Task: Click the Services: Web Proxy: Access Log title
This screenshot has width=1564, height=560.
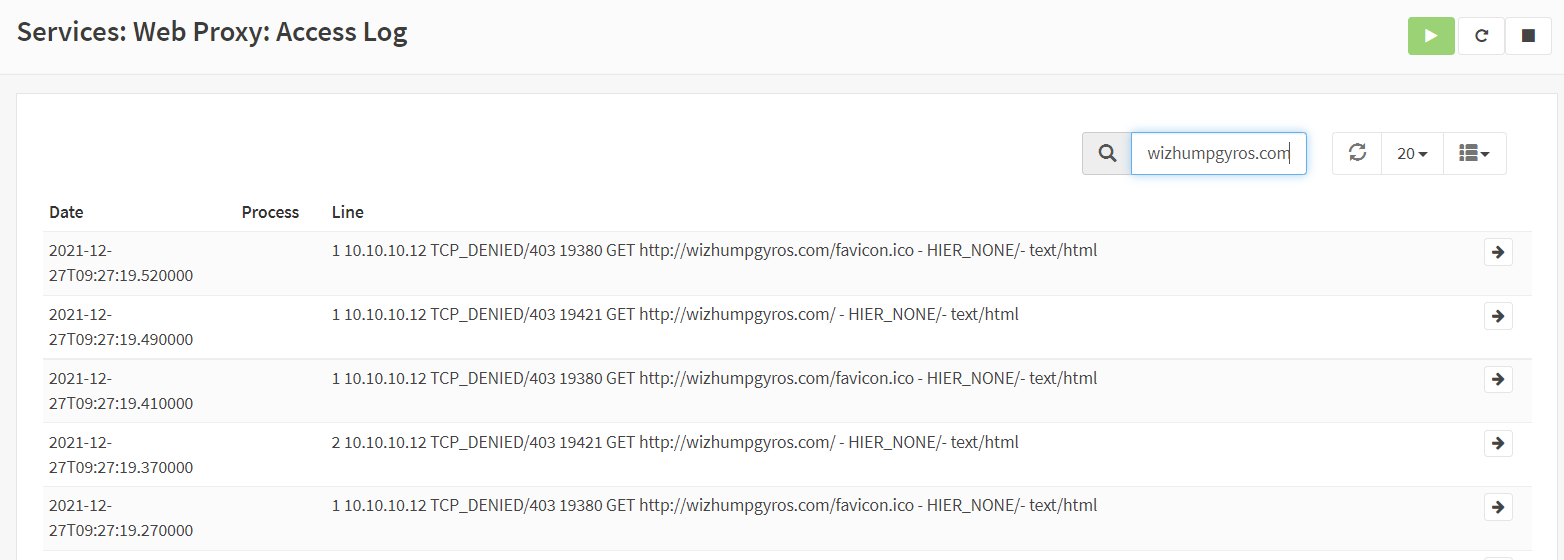Action: 212,32
